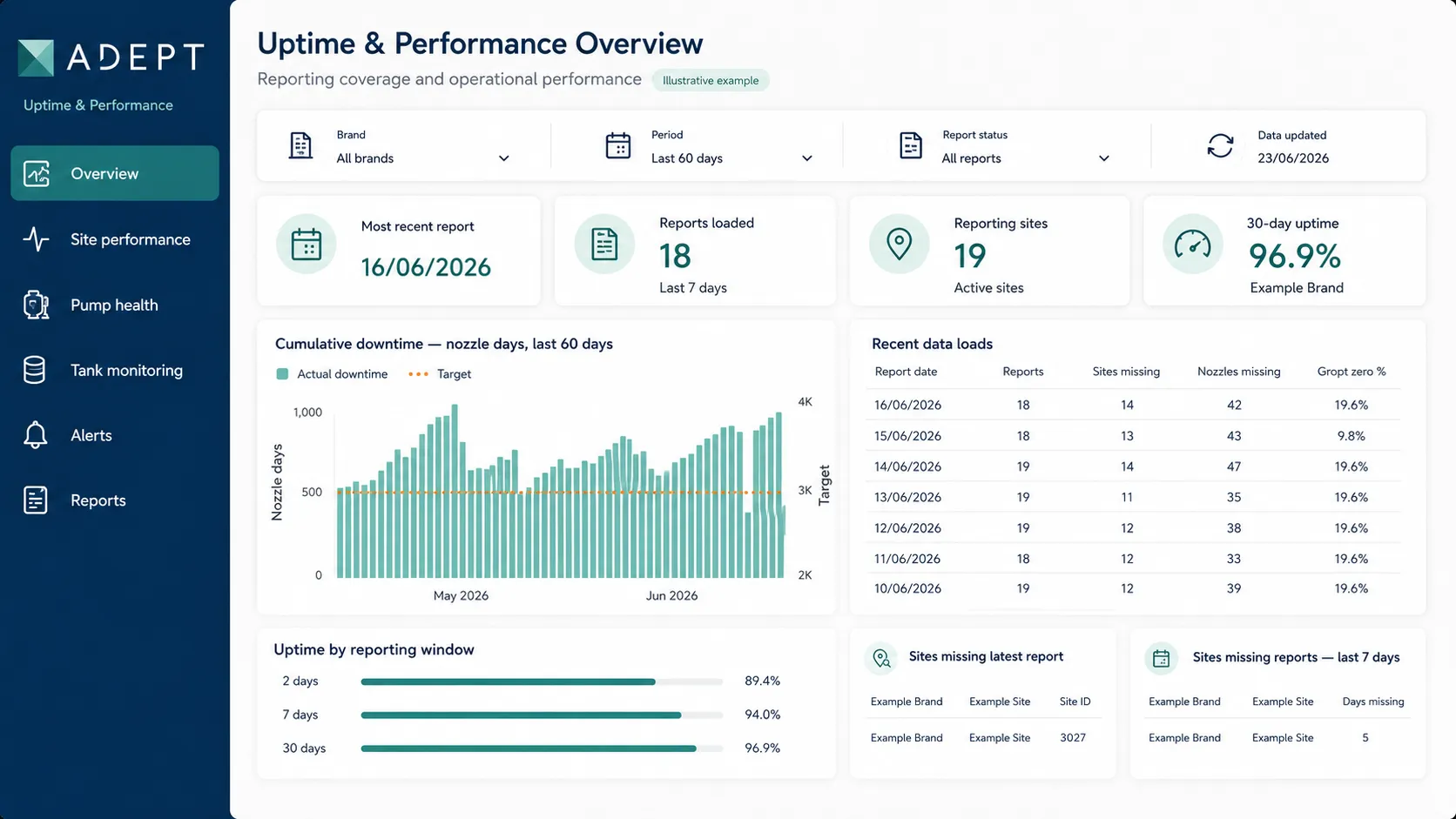Click the Actual downtime legend swatch

282,374
